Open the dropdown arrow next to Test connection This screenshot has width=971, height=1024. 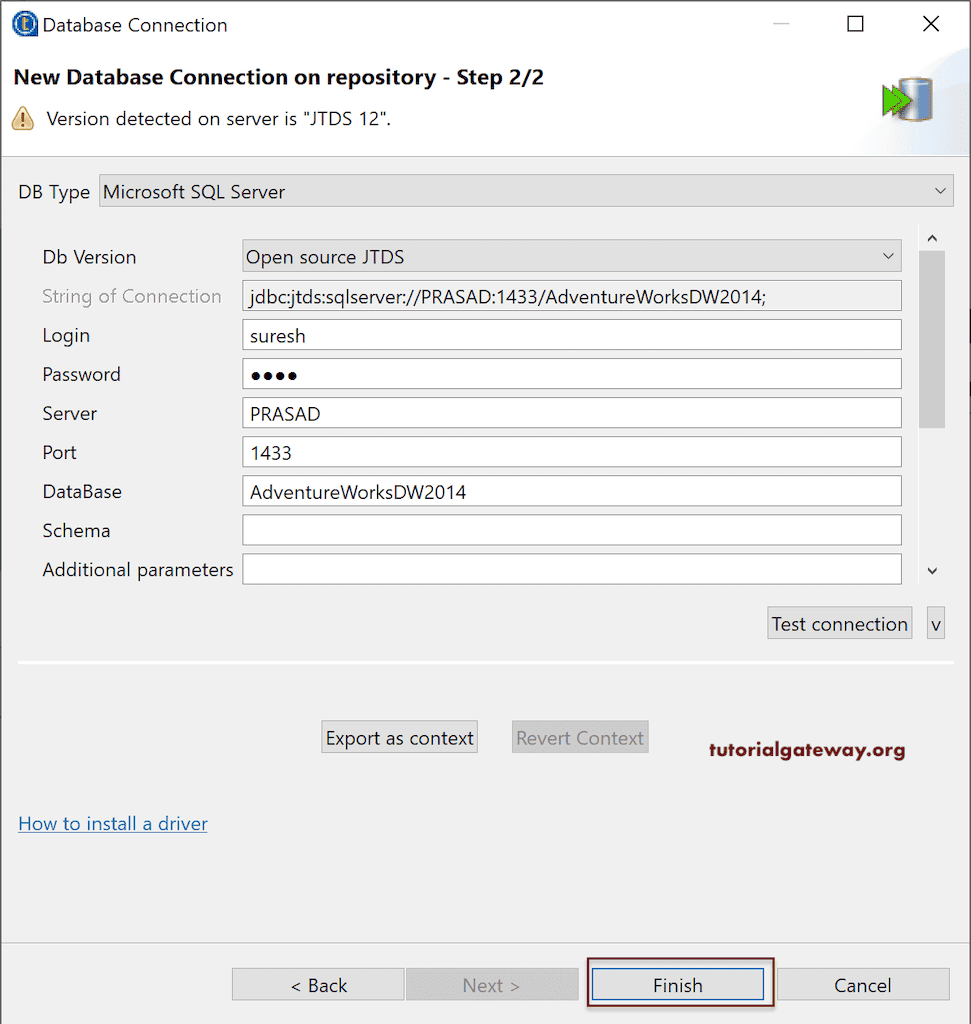(x=935, y=623)
